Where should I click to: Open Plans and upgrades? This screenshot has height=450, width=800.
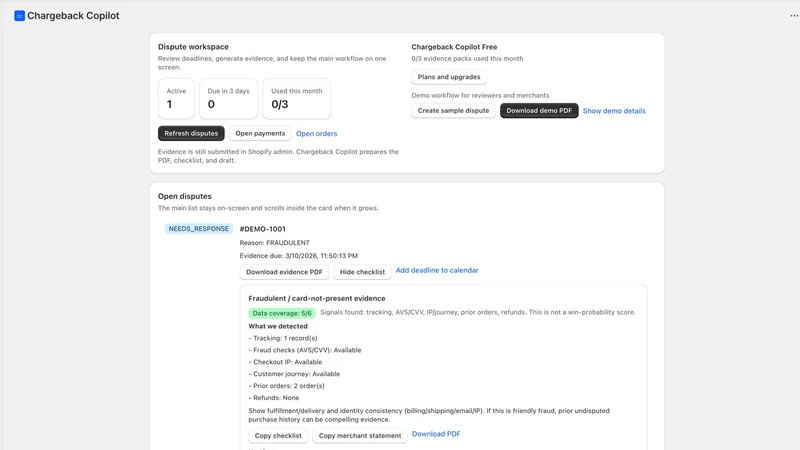449,77
